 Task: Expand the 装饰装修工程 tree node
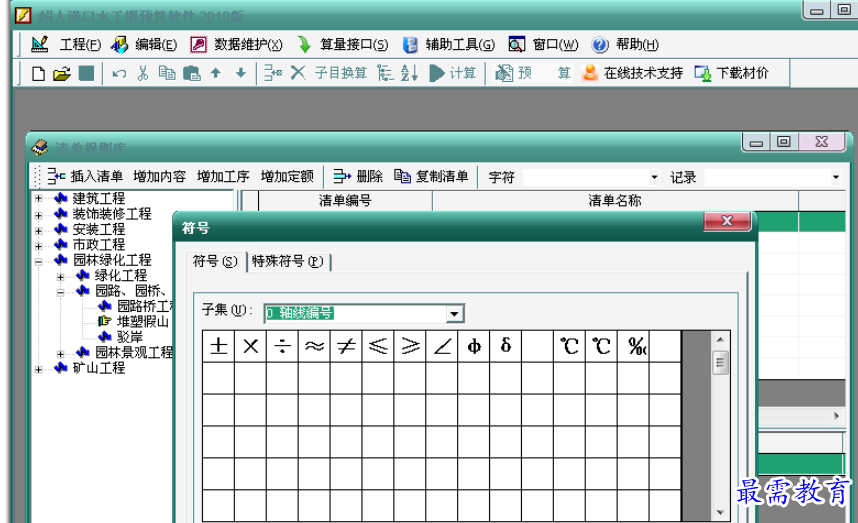click(x=38, y=215)
